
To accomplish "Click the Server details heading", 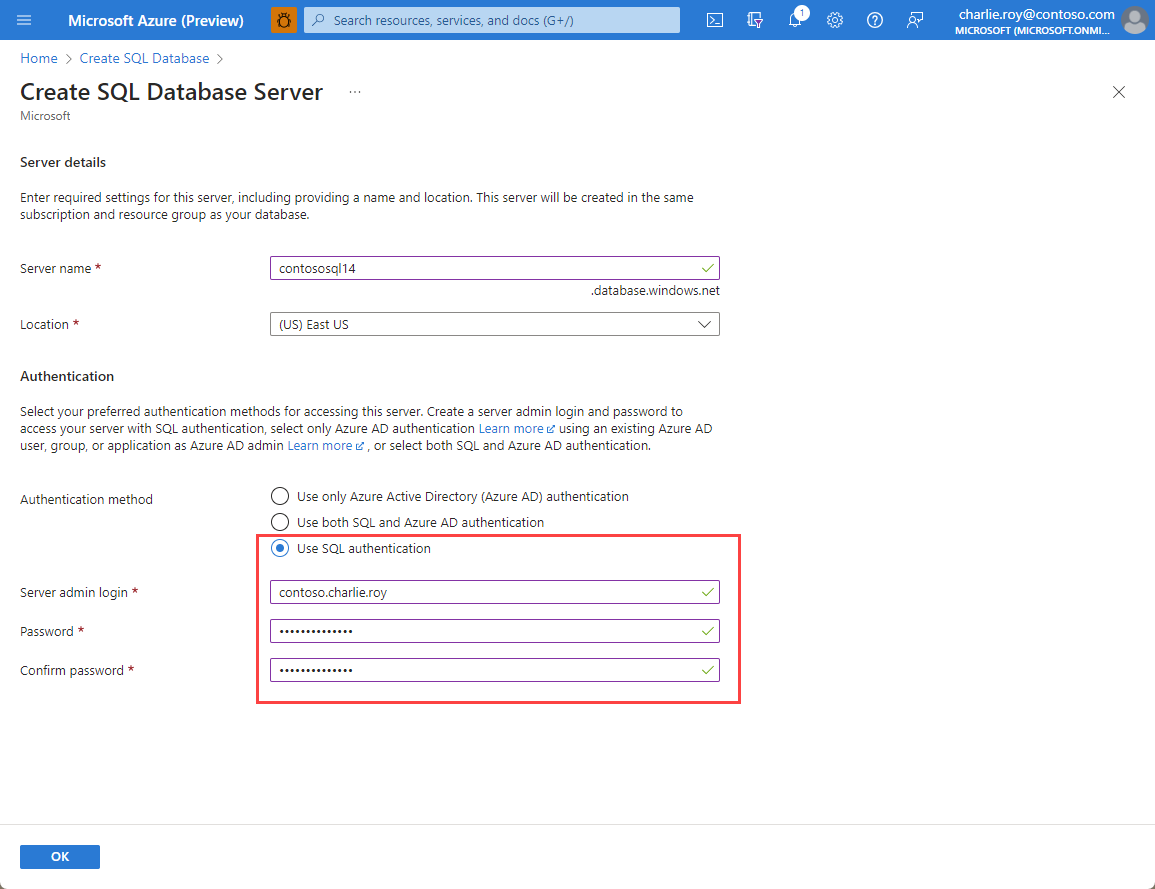I will [x=63, y=162].
